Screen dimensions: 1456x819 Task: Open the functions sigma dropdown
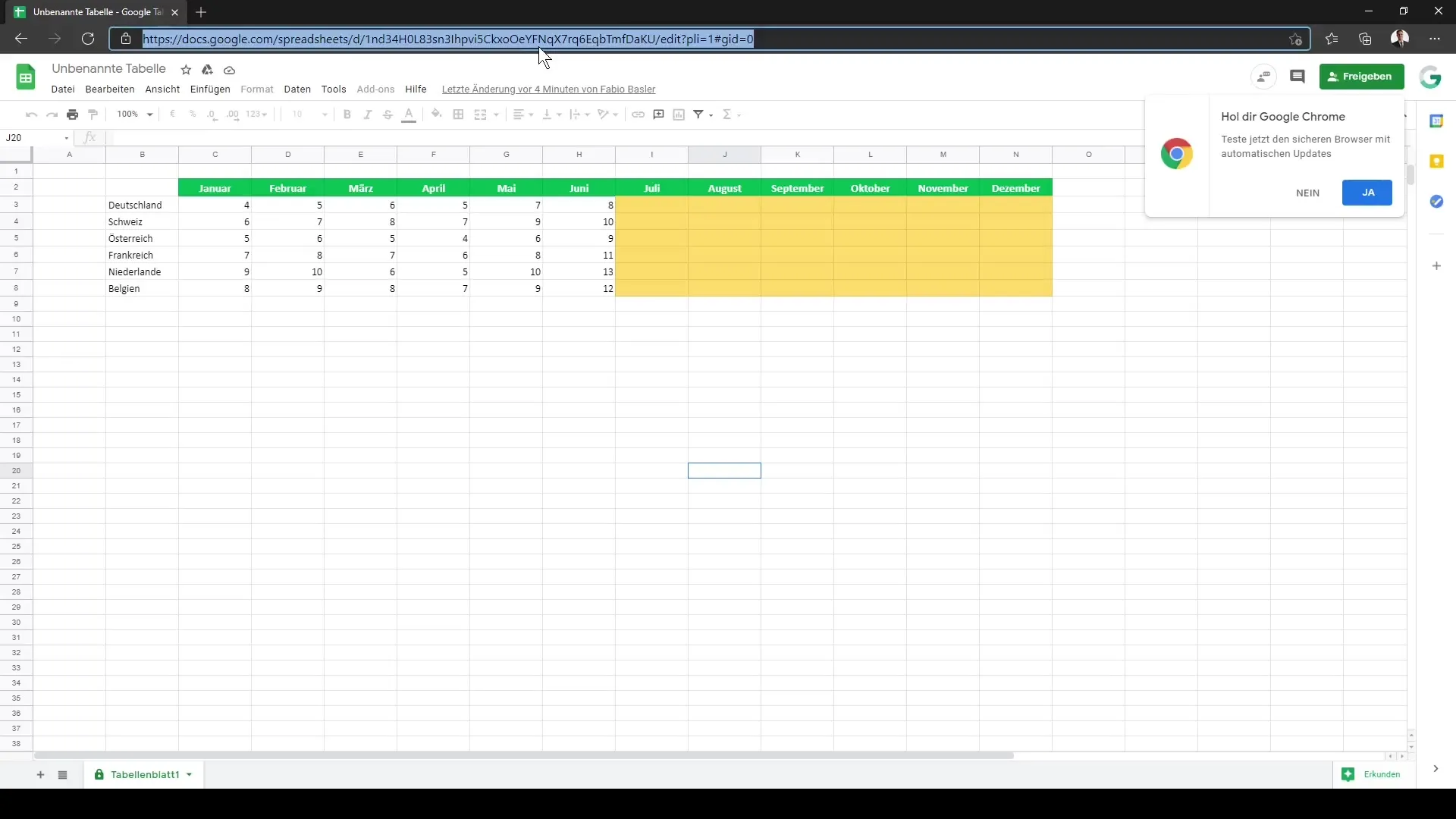[x=731, y=115]
